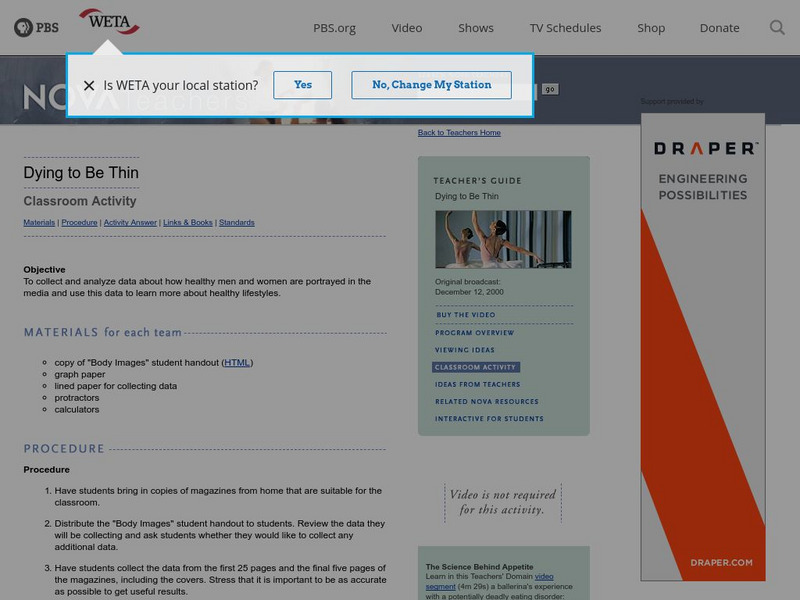Click the PBS logo icon

36,27
